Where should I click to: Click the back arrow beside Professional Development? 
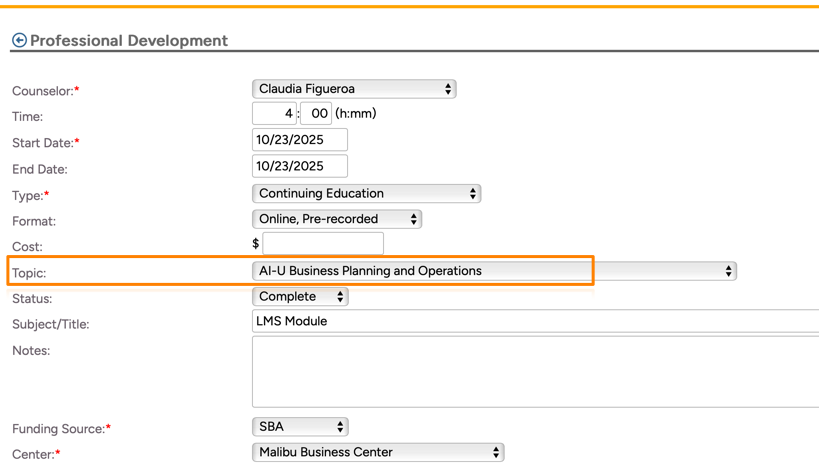(19, 40)
